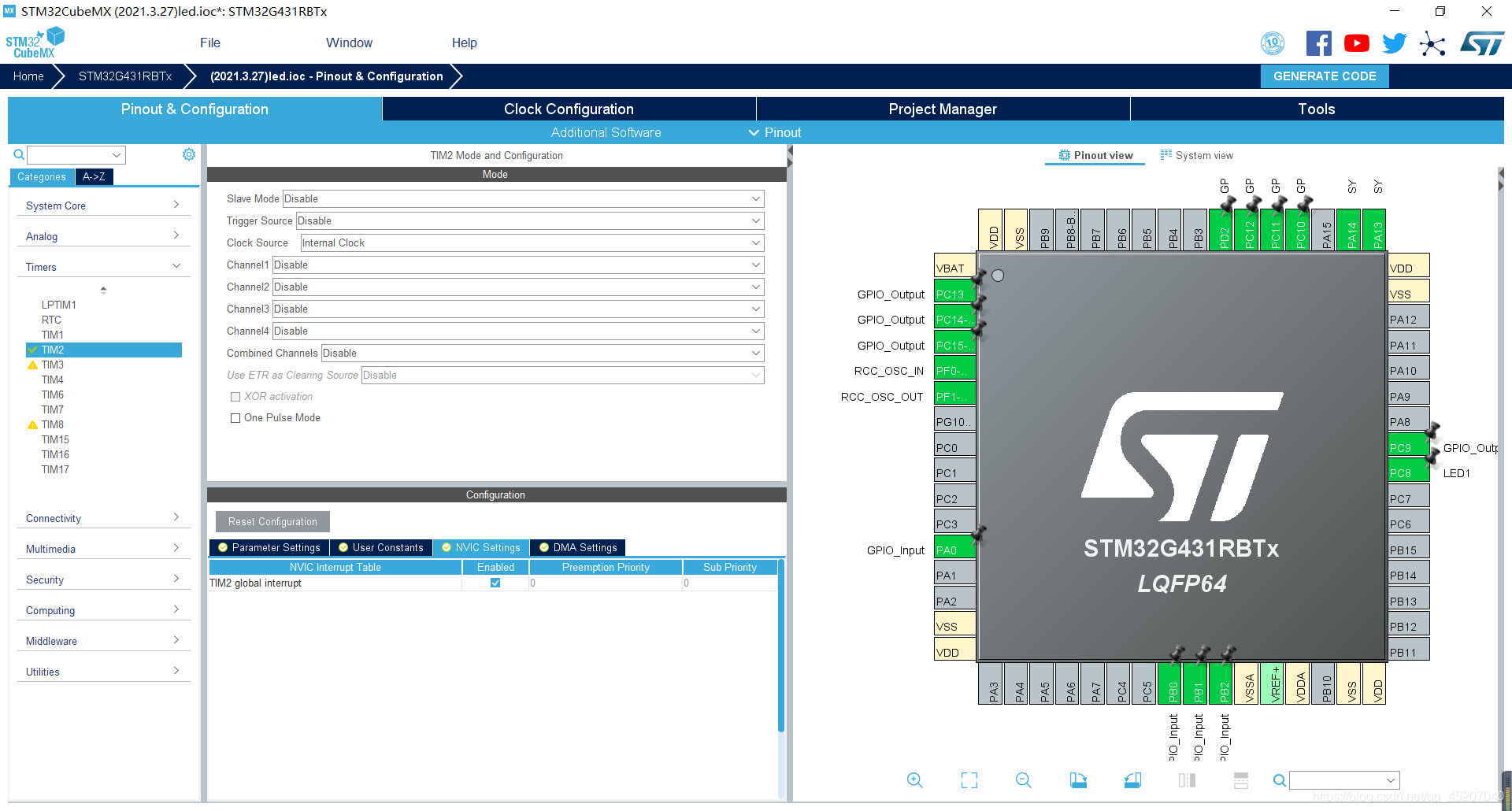
Task: Open the Channel3 dropdown
Action: point(518,309)
